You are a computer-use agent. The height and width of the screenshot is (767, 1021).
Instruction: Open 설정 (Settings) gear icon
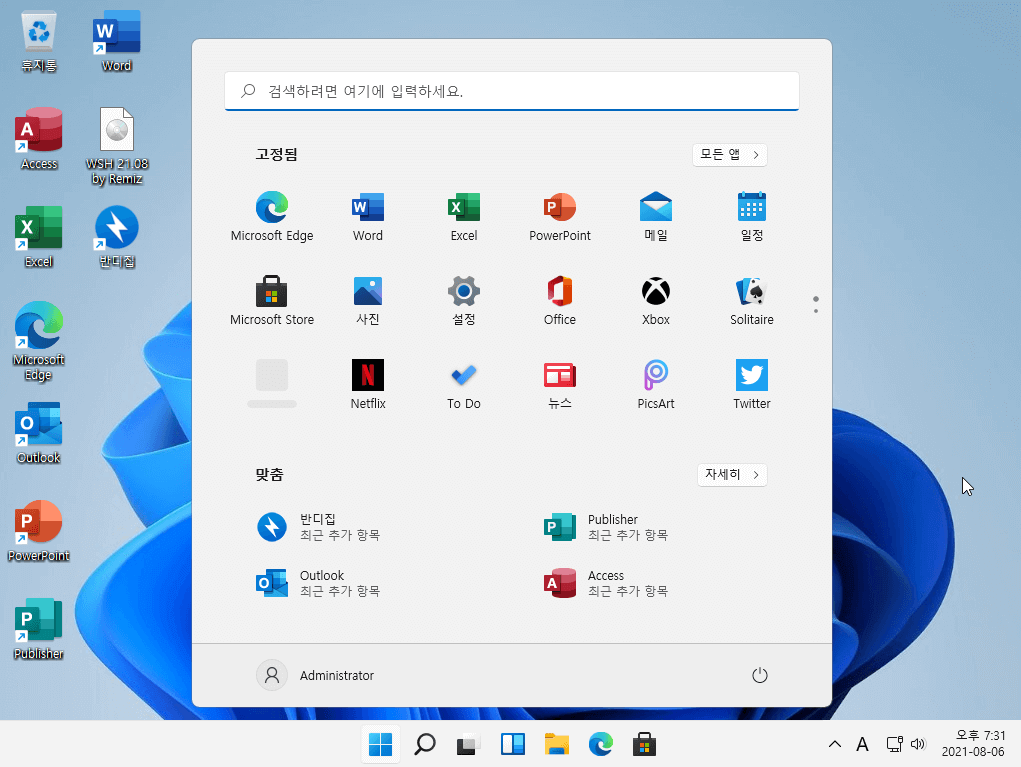464,300
